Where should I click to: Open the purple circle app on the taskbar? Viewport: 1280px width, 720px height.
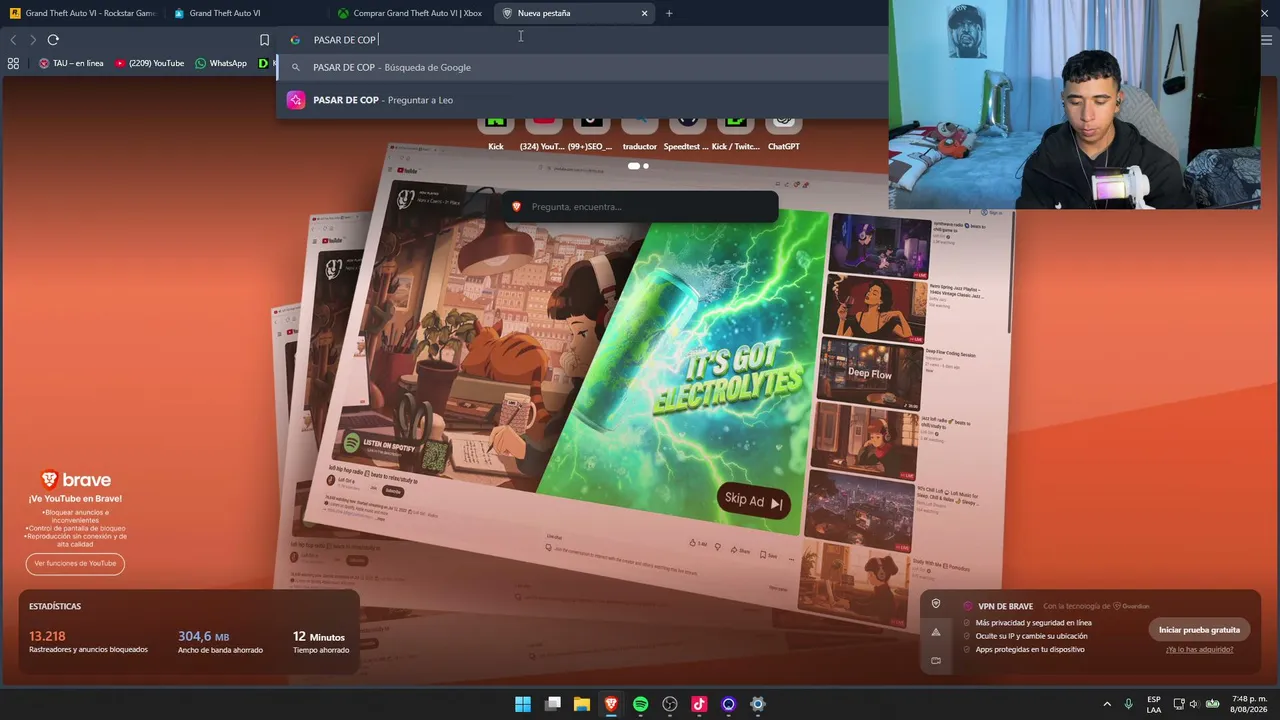click(729, 704)
